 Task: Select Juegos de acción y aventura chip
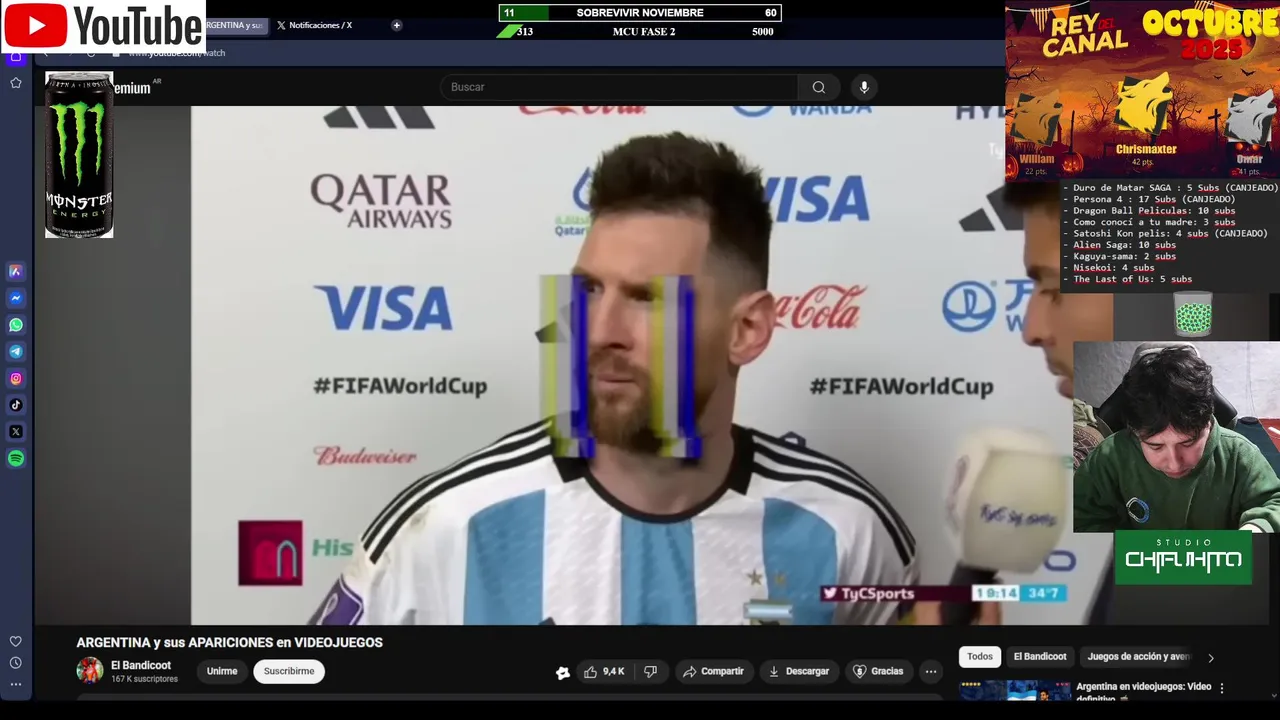click(1138, 656)
